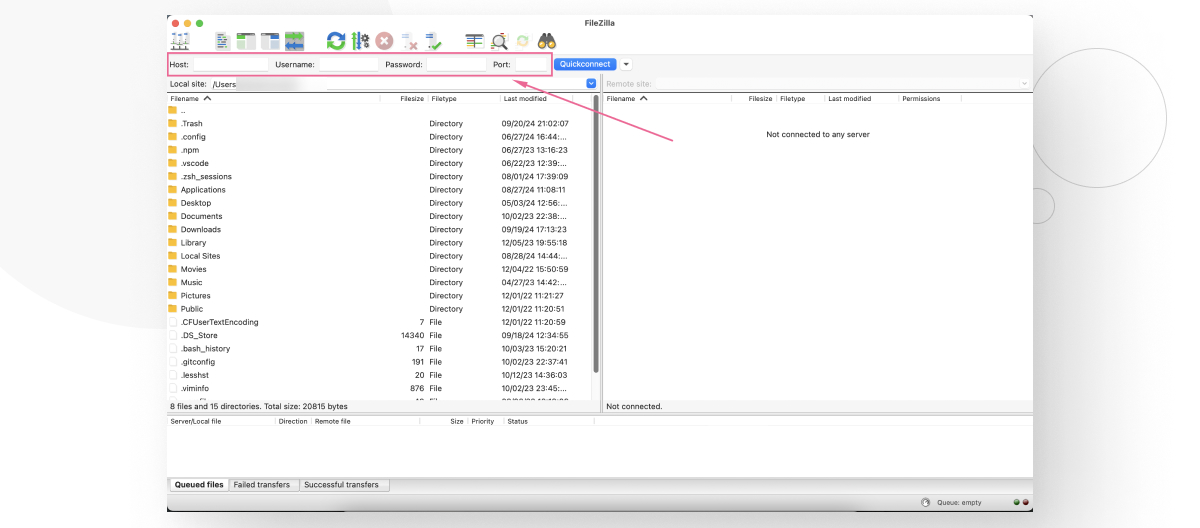Open the Site Manager icon
Screen dimensions: 1200x528
(180, 41)
